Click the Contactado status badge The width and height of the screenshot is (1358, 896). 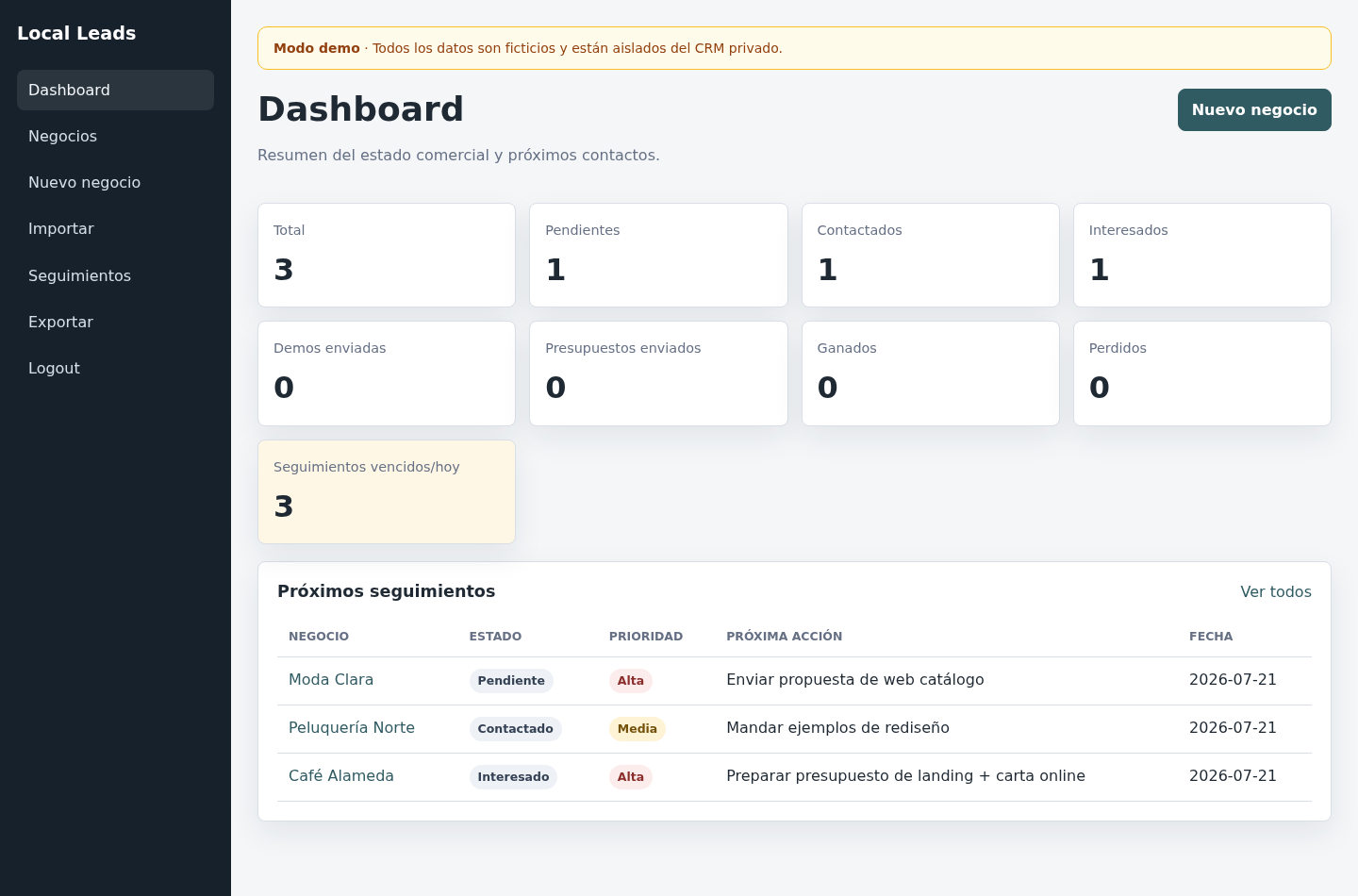[516, 729]
